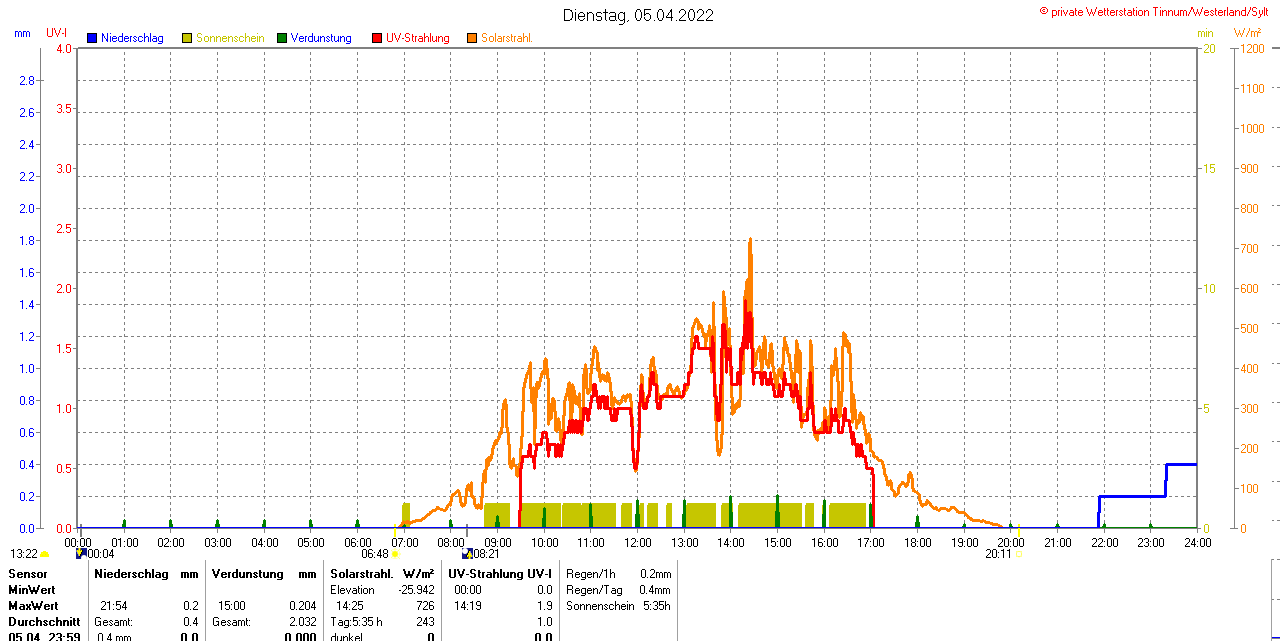
Task: Click the blue Niederschlag legend swatch
Action: pyautogui.click(x=92, y=38)
